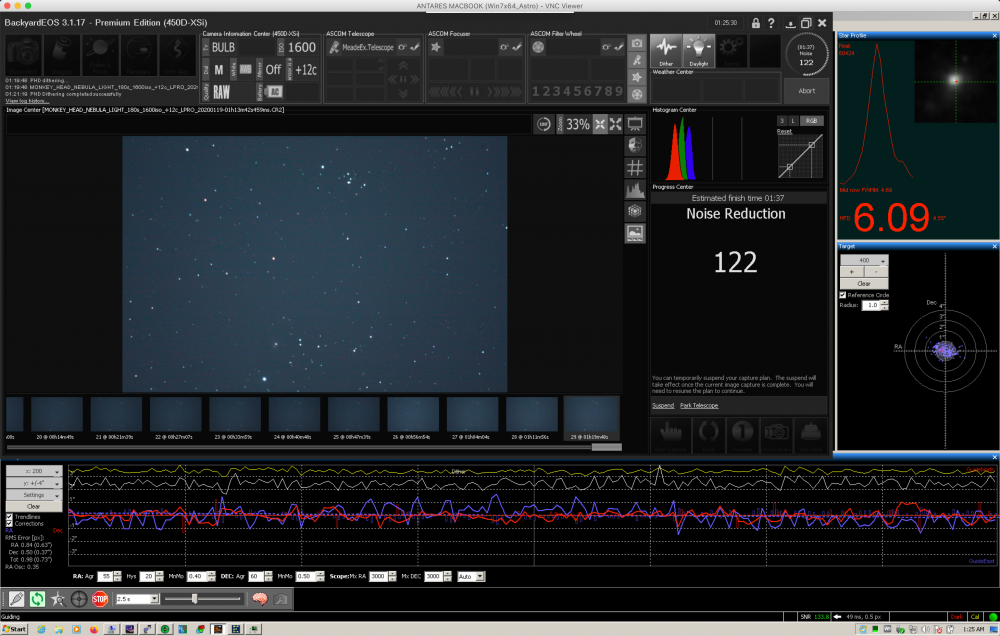Click the Dither waveform icon

coord(667,49)
